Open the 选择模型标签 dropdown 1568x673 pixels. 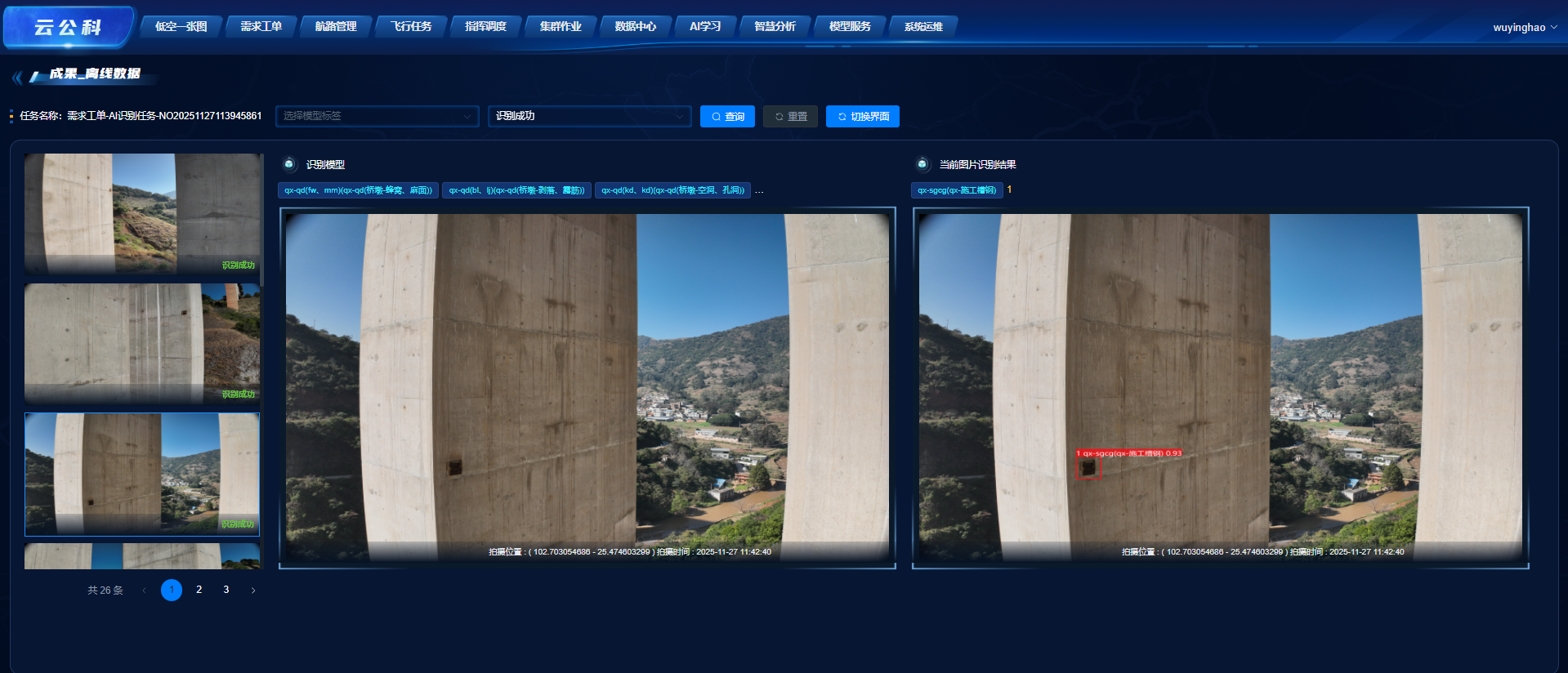pyautogui.click(x=377, y=116)
